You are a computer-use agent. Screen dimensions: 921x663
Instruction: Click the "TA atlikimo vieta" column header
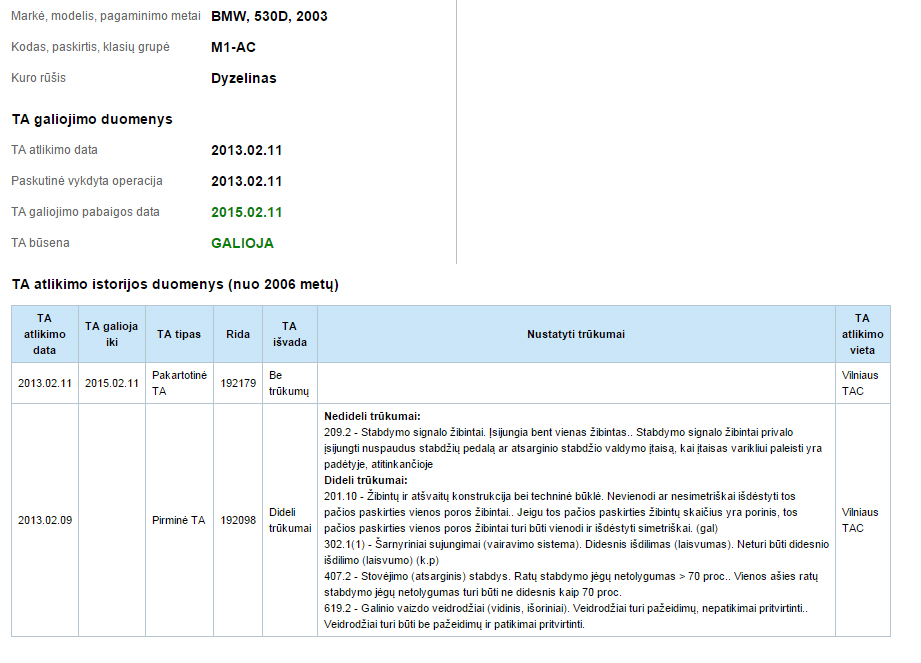tap(862, 334)
